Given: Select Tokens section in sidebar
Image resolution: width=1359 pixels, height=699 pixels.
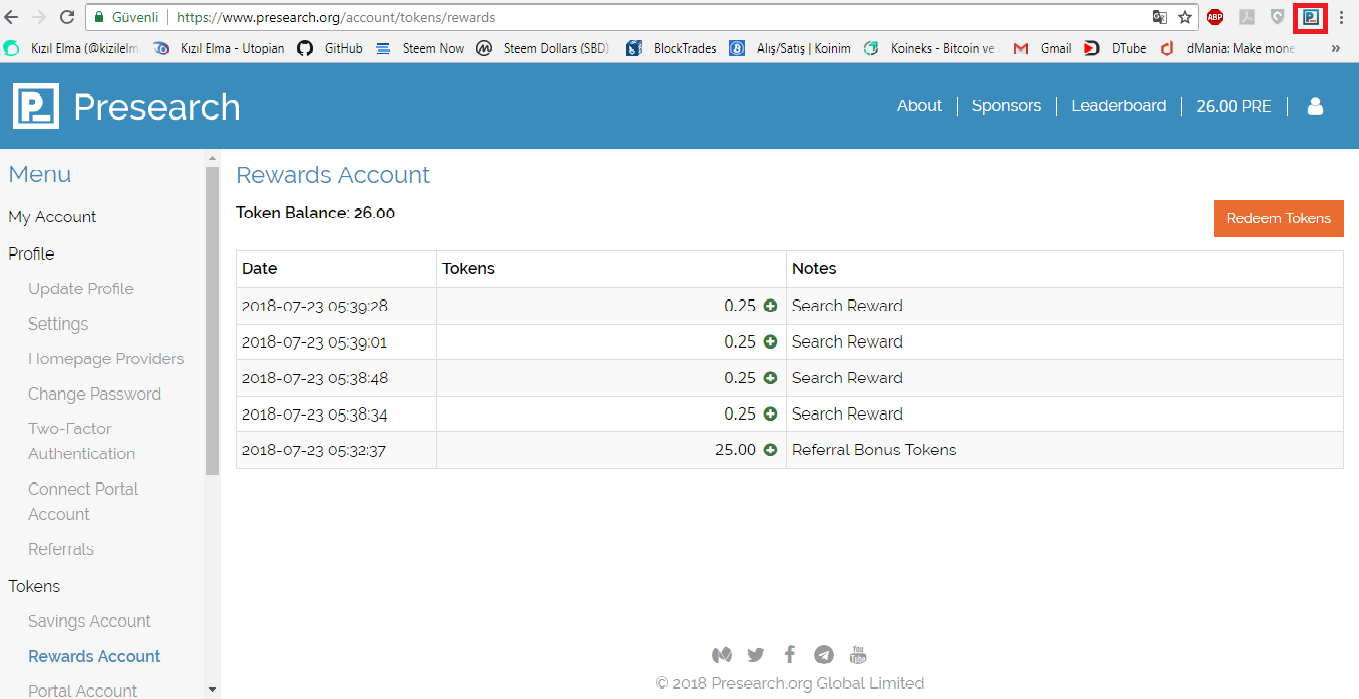Looking at the screenshot, I should tap(34, 586).
